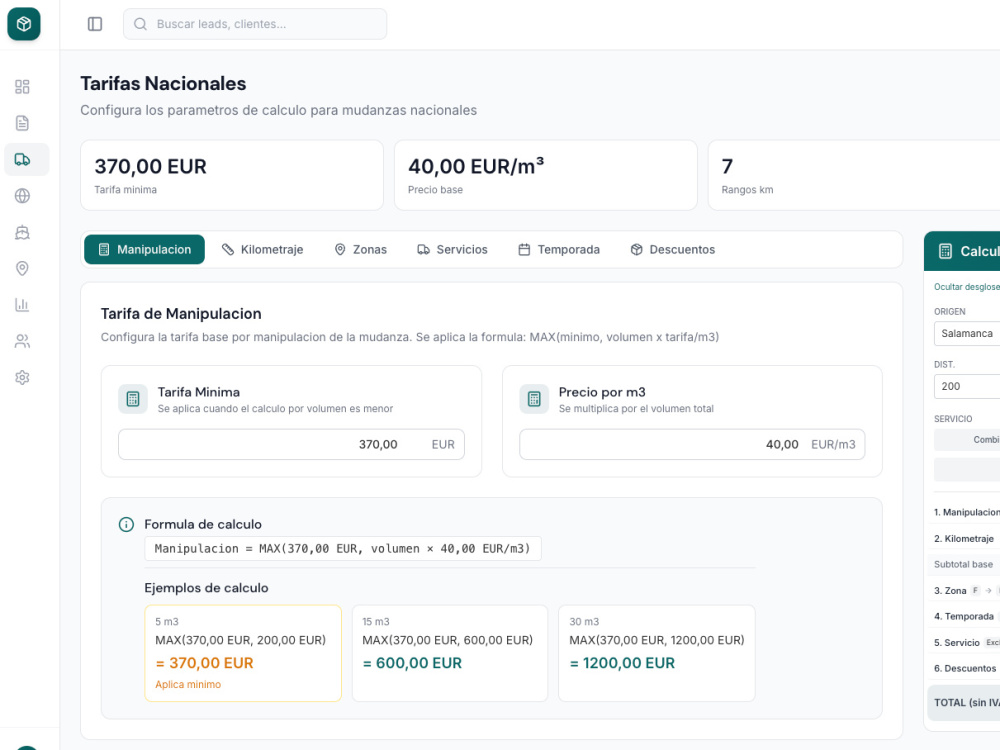Click the Ocultar desglose link
Viewport: 1000px width, 750px height.
tap(967, 287)
